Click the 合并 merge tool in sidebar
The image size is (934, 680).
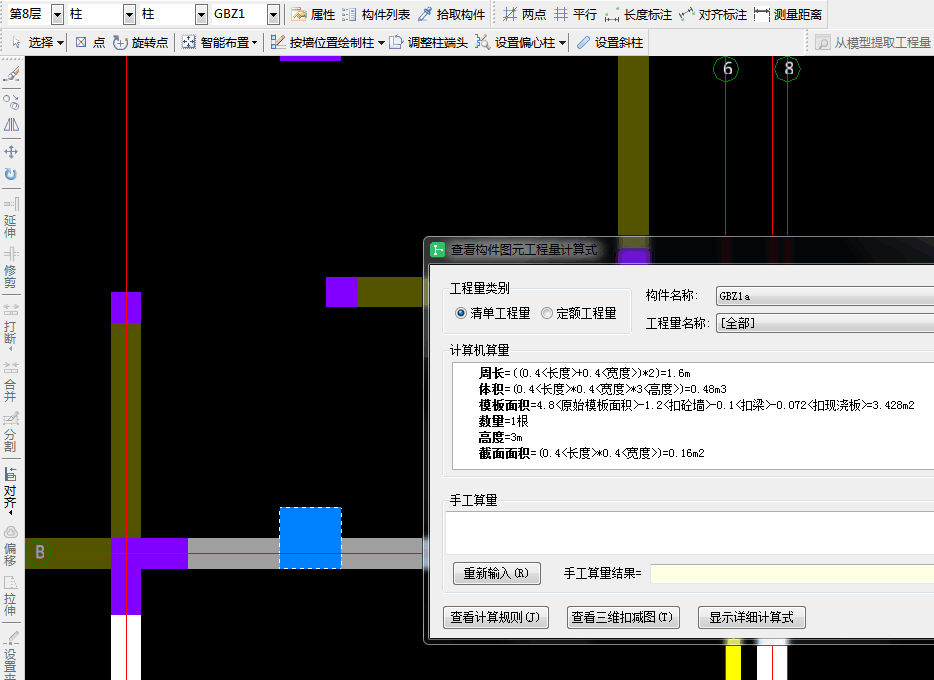coord(11,382)
